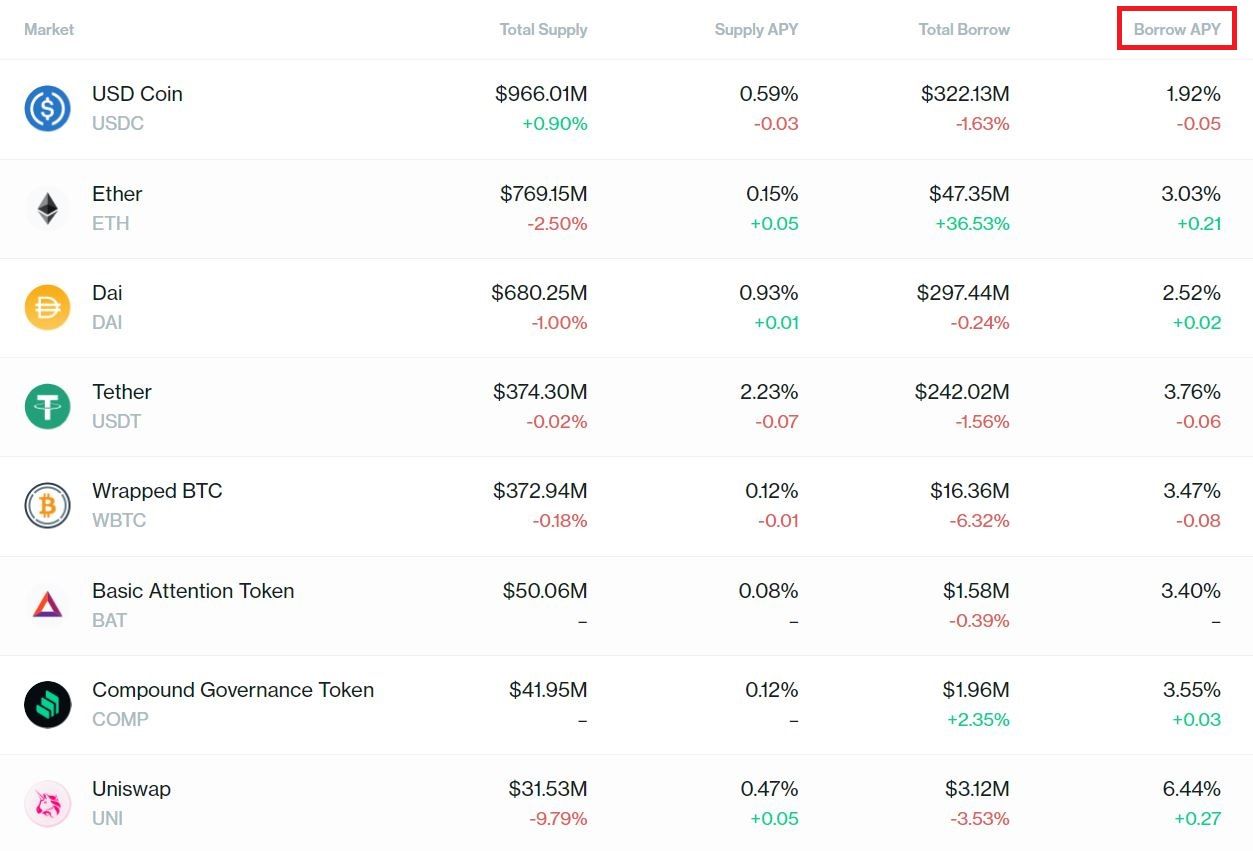
Task: Open the Compound Governance Token name link
Action: (233, 690)
